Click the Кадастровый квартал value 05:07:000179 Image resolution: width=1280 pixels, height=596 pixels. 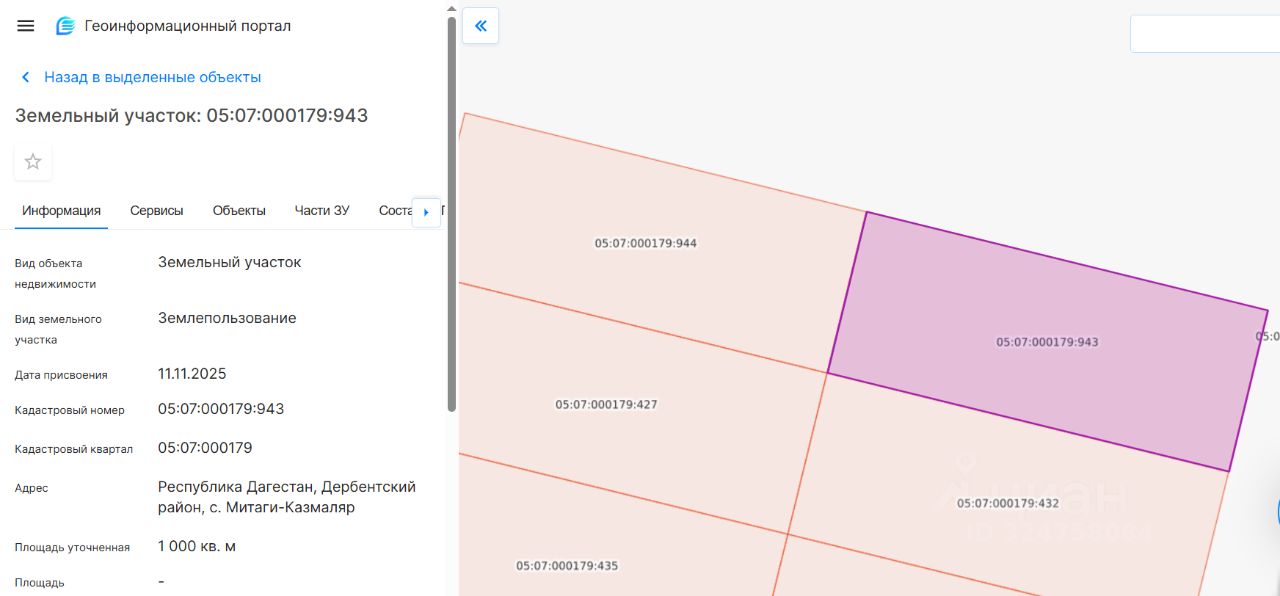(205, 447)
